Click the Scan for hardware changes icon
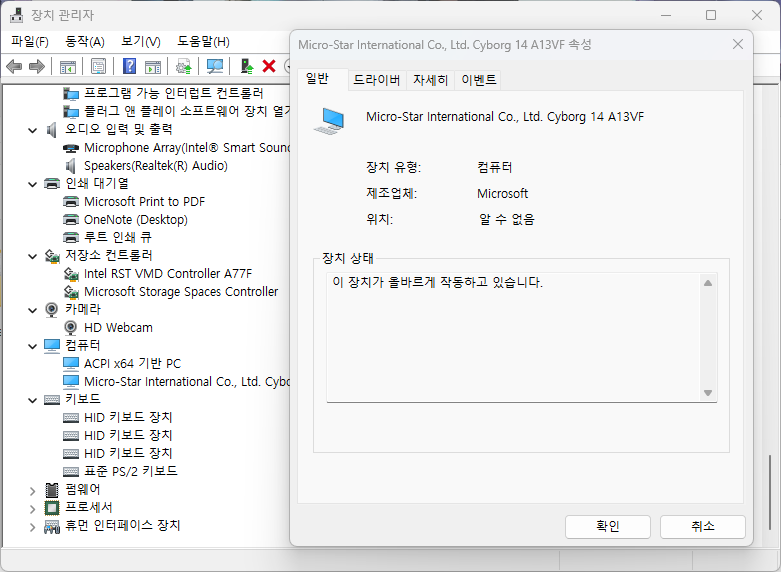The width and height of the screenshot is (781, 572). [215, 66]
